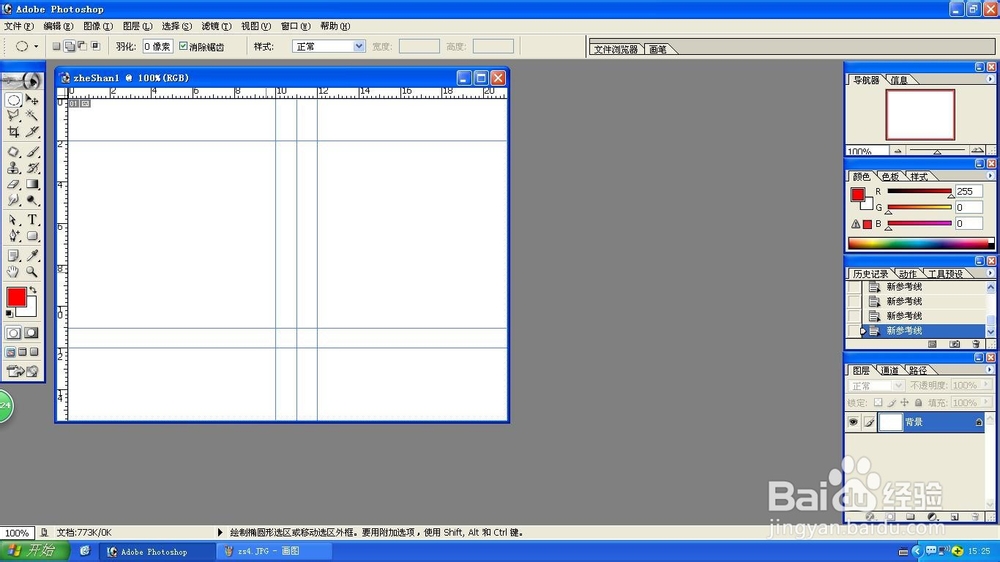
Task: Open the 编辑 (Edit) menu
Action: click(x=58, y=26)
